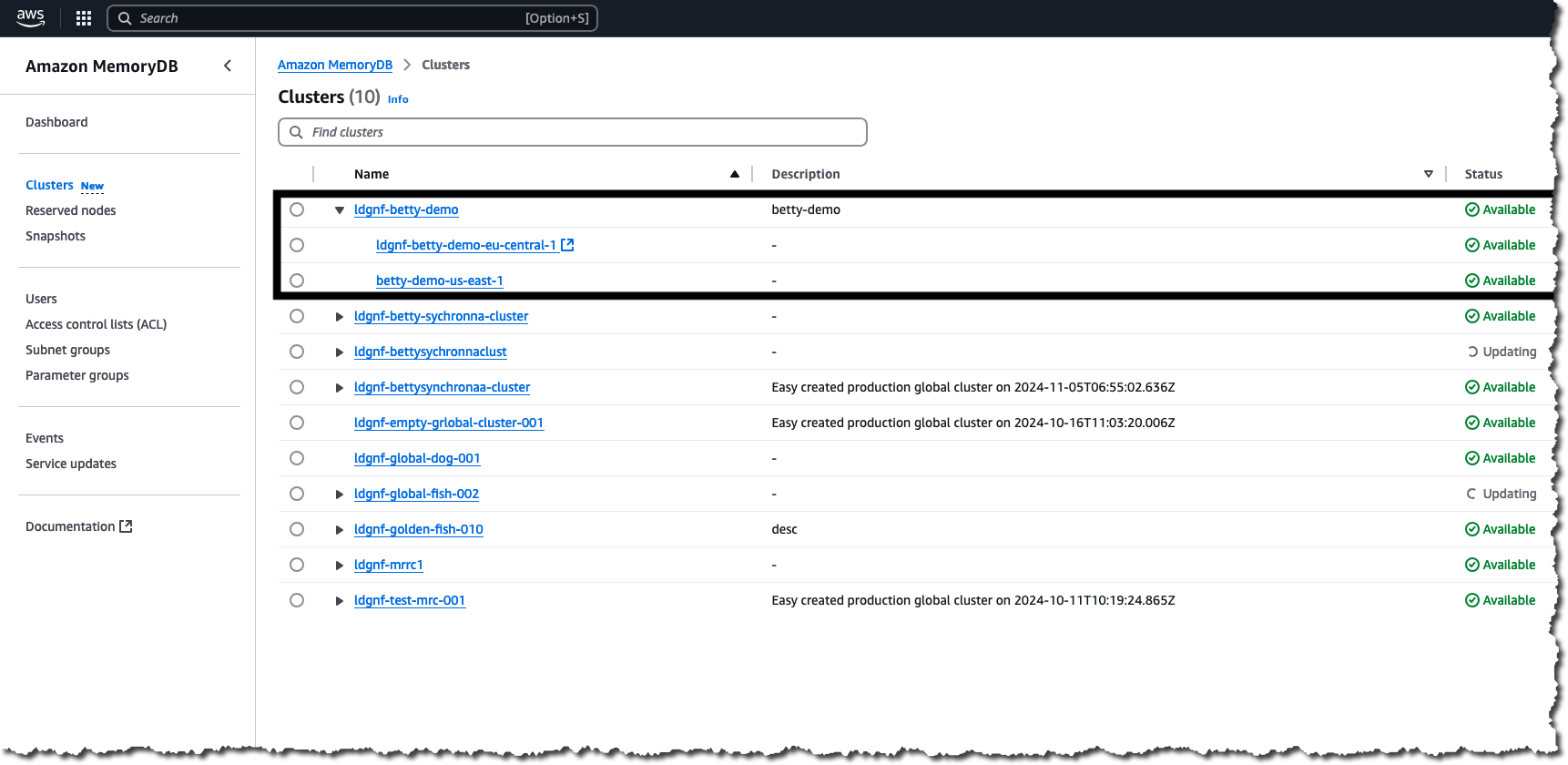The height and width of the screenshot is (765, 1568).
Task: Go to Parameter groups in sidebar
Action: coord(77,375)
